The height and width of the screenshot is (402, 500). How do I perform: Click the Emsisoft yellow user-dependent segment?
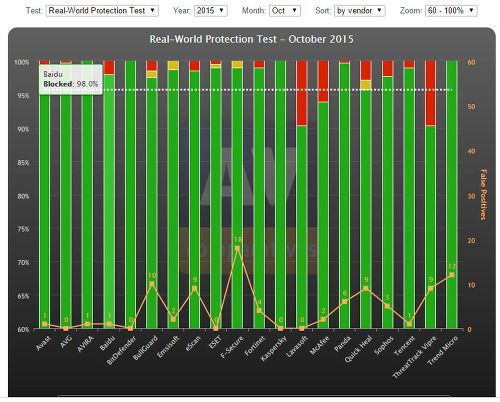(173, 65)
